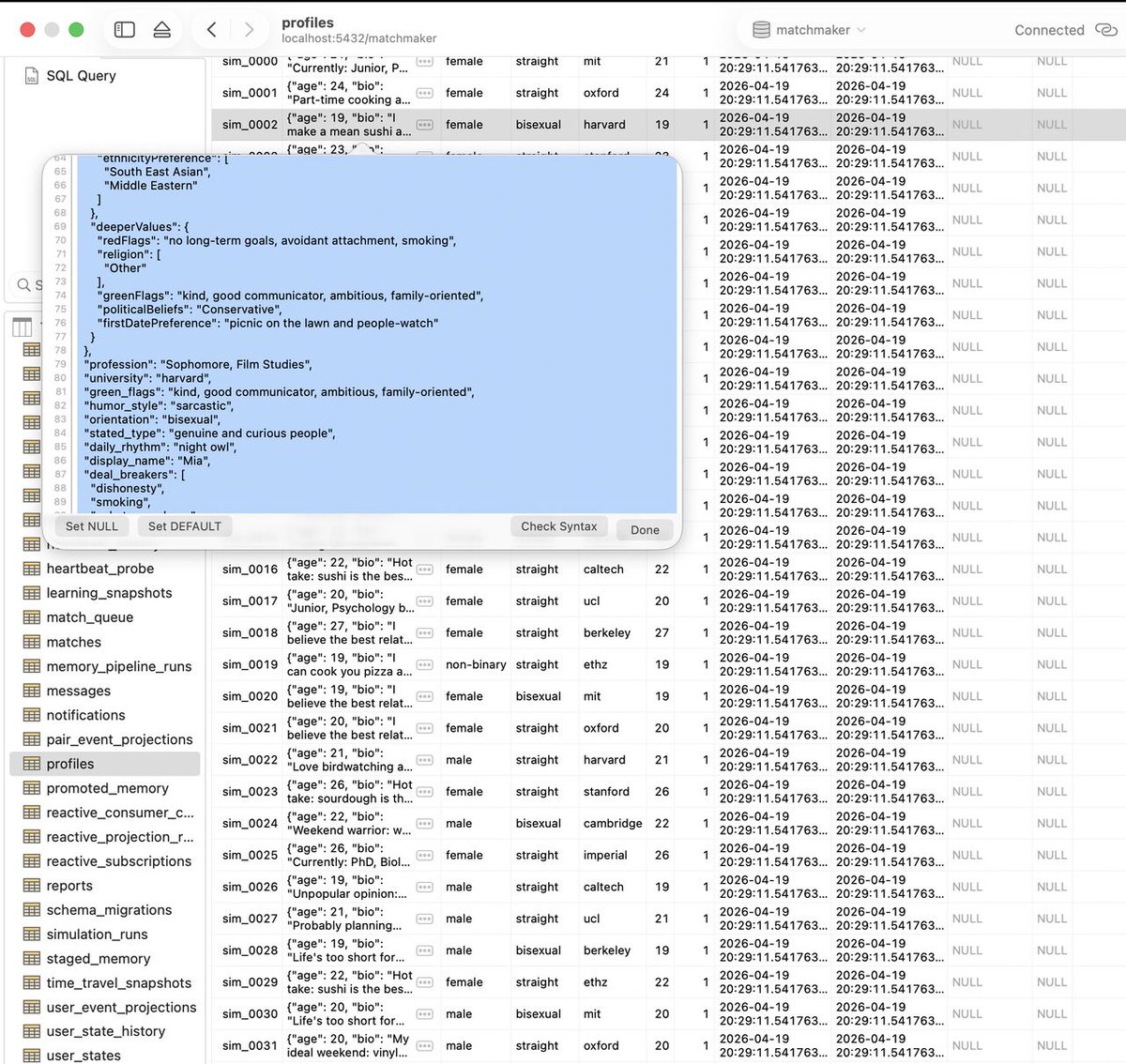This screenshot has width=1126, height=1064.
Task: Select the messages table
Action: click(x=79, y=691)
